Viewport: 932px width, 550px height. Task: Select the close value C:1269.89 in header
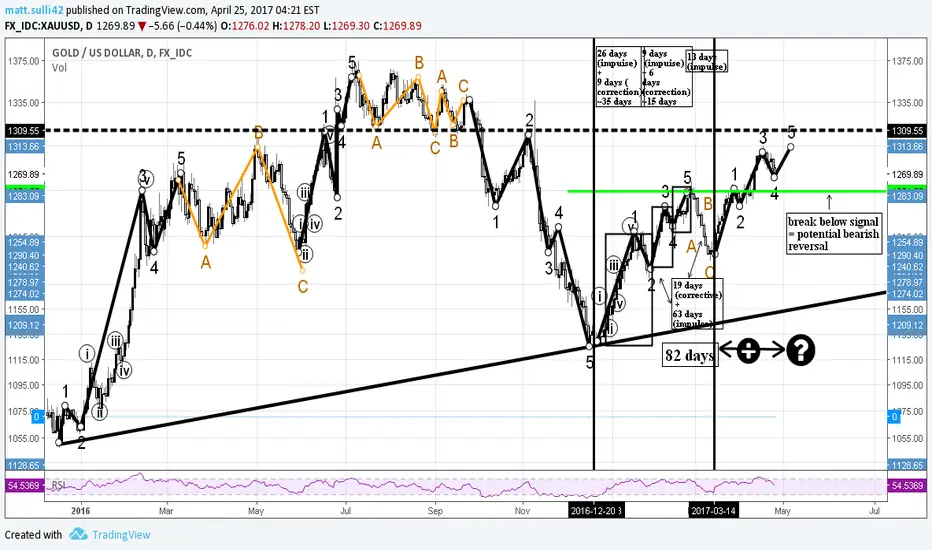(397, 26)
